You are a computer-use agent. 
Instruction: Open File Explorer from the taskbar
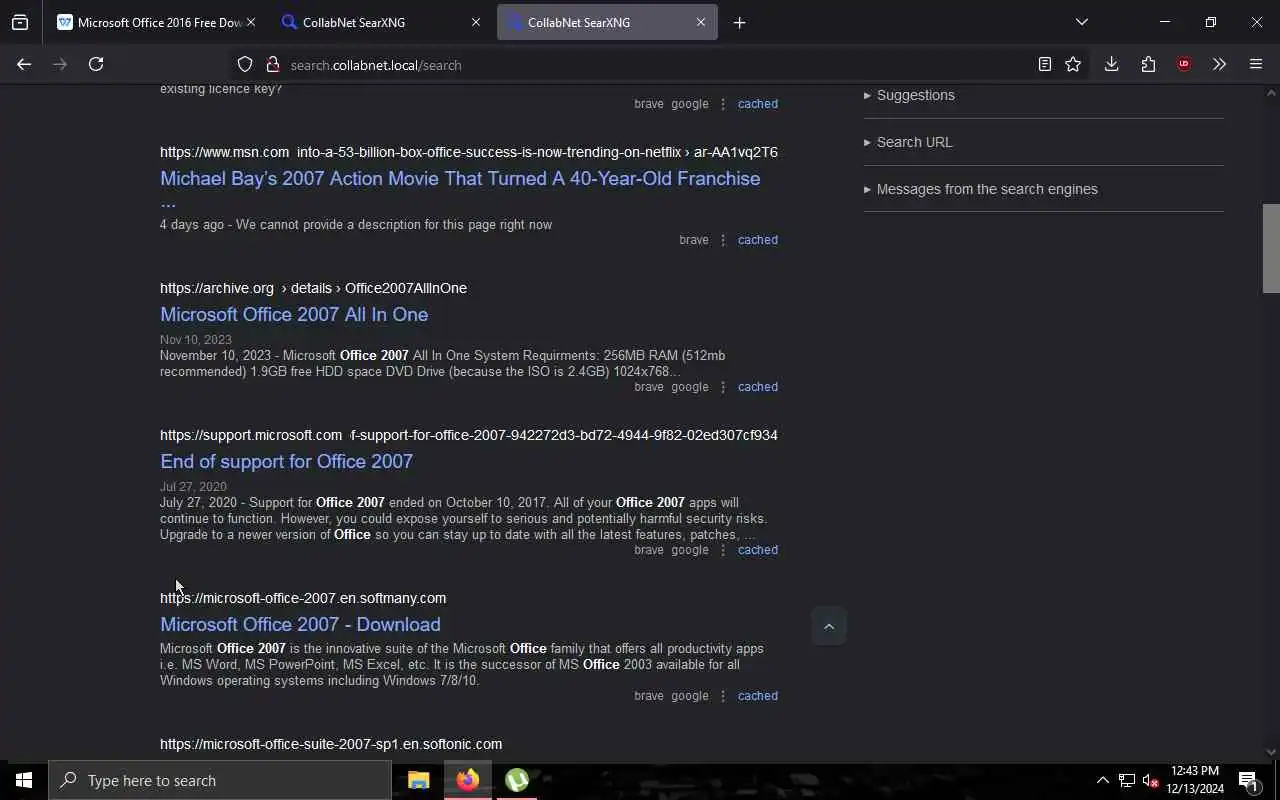coord(418,780)
